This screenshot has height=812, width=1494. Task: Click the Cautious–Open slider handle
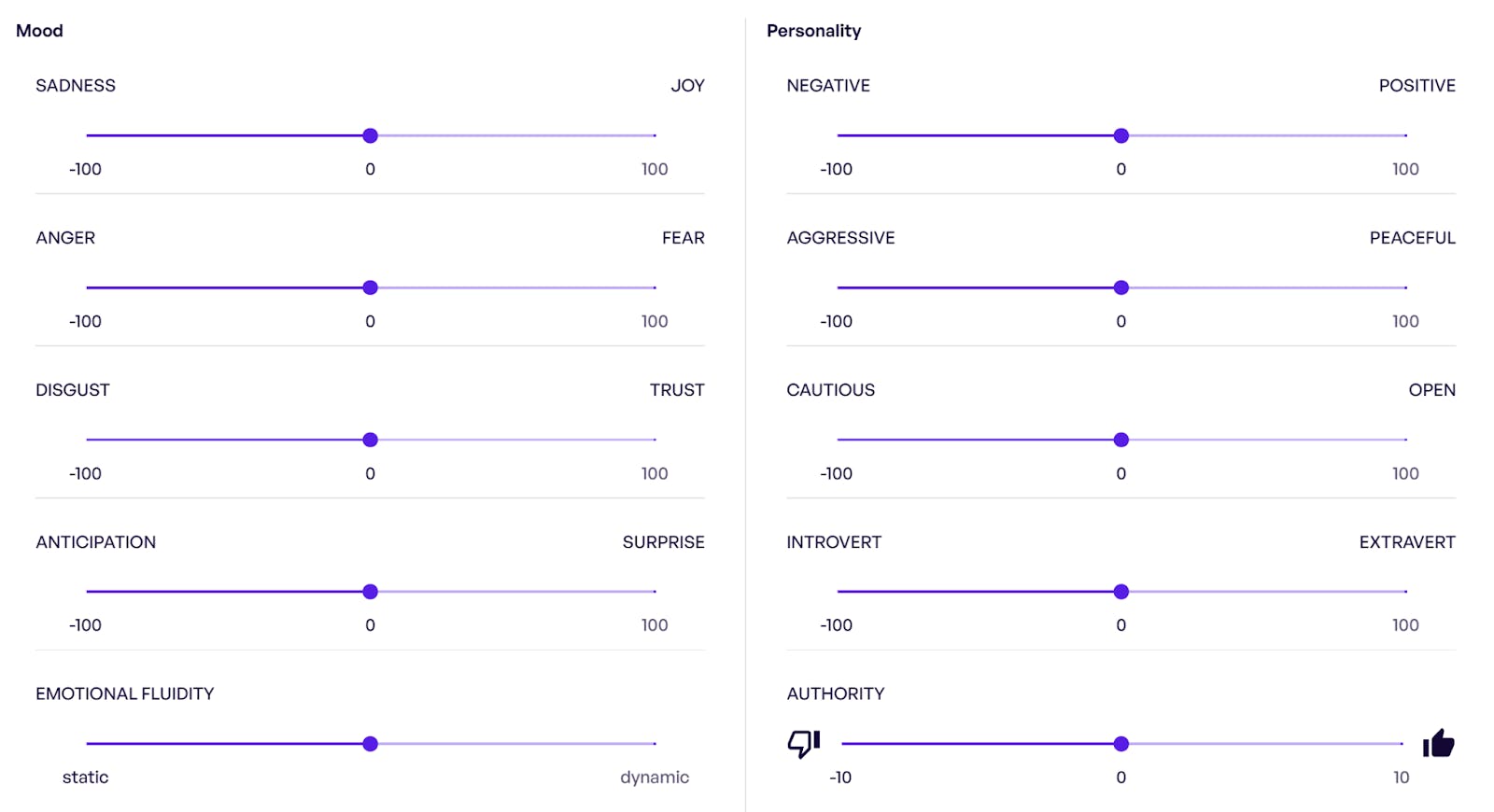tap(1121, 440)
